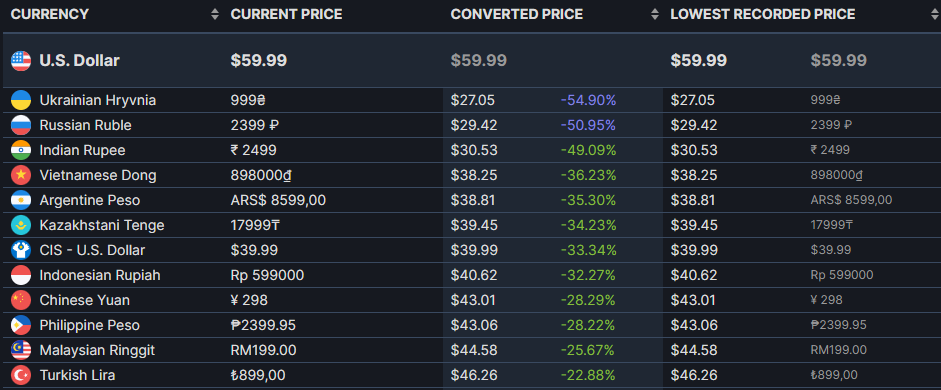This screenshot has width=941, height=390.
Task: Open the Indonesian Rupiah row
Action: pos(470,275)
